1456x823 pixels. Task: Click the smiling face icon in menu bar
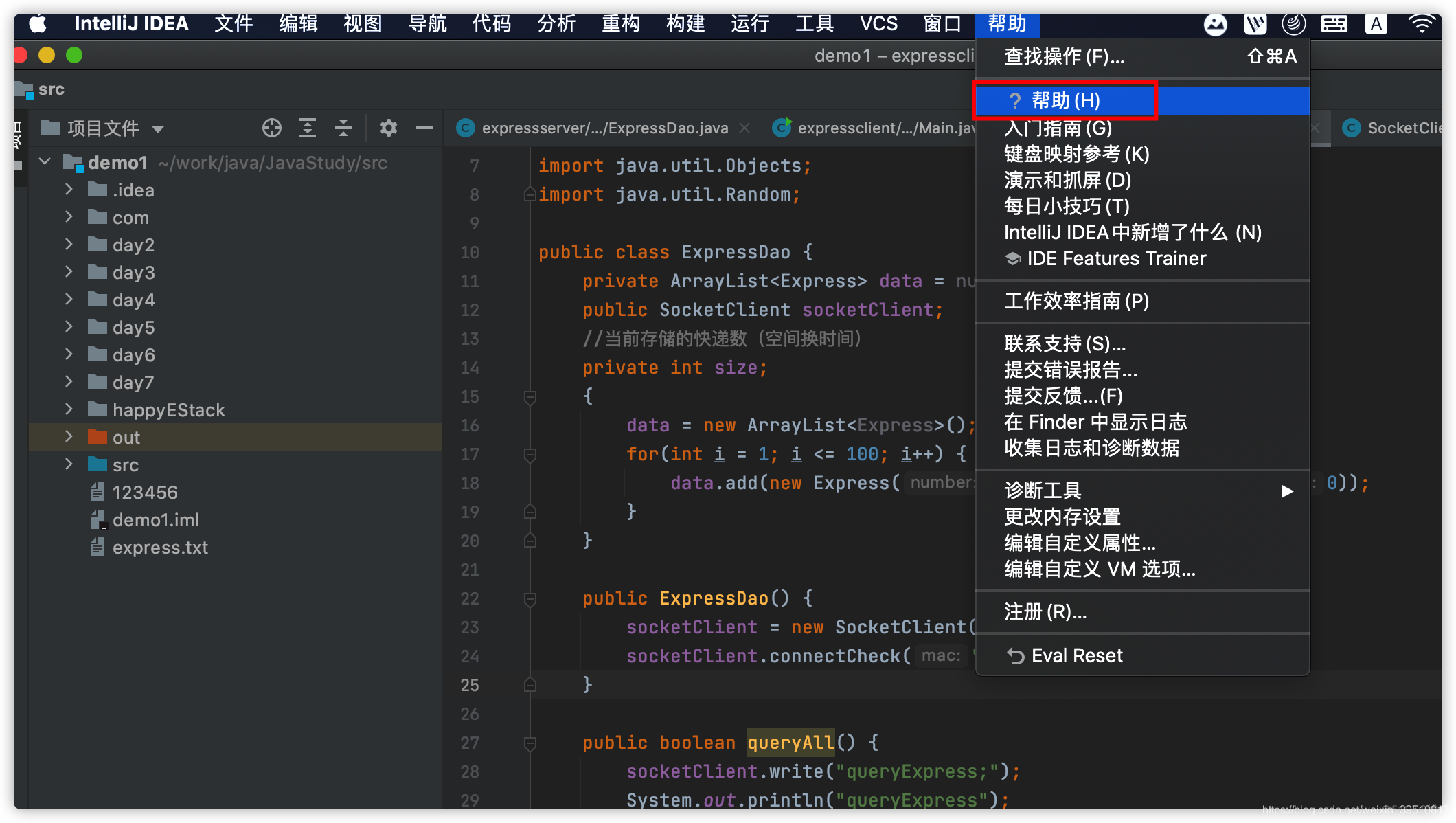(1216, 24)
